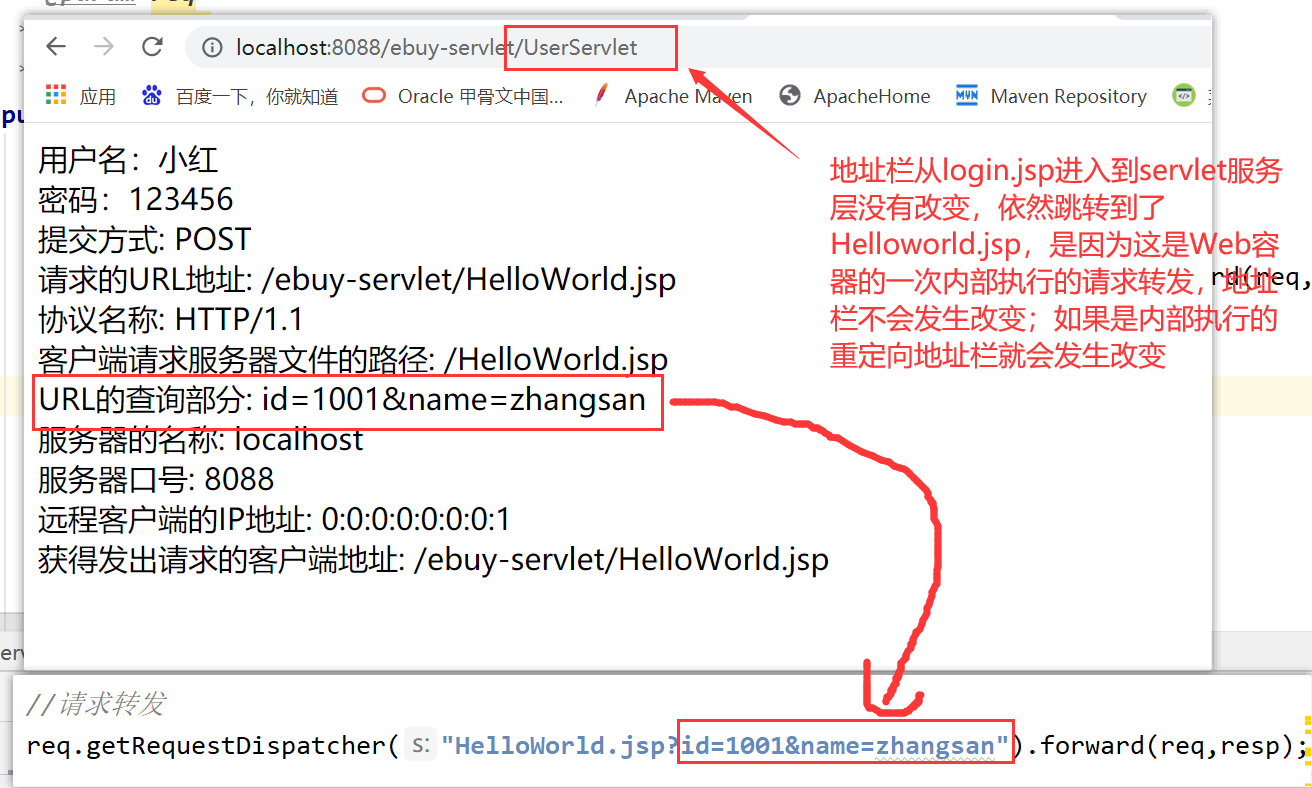Open Oracle 甲骨文中国 bookmark

(x=481, y=96)
